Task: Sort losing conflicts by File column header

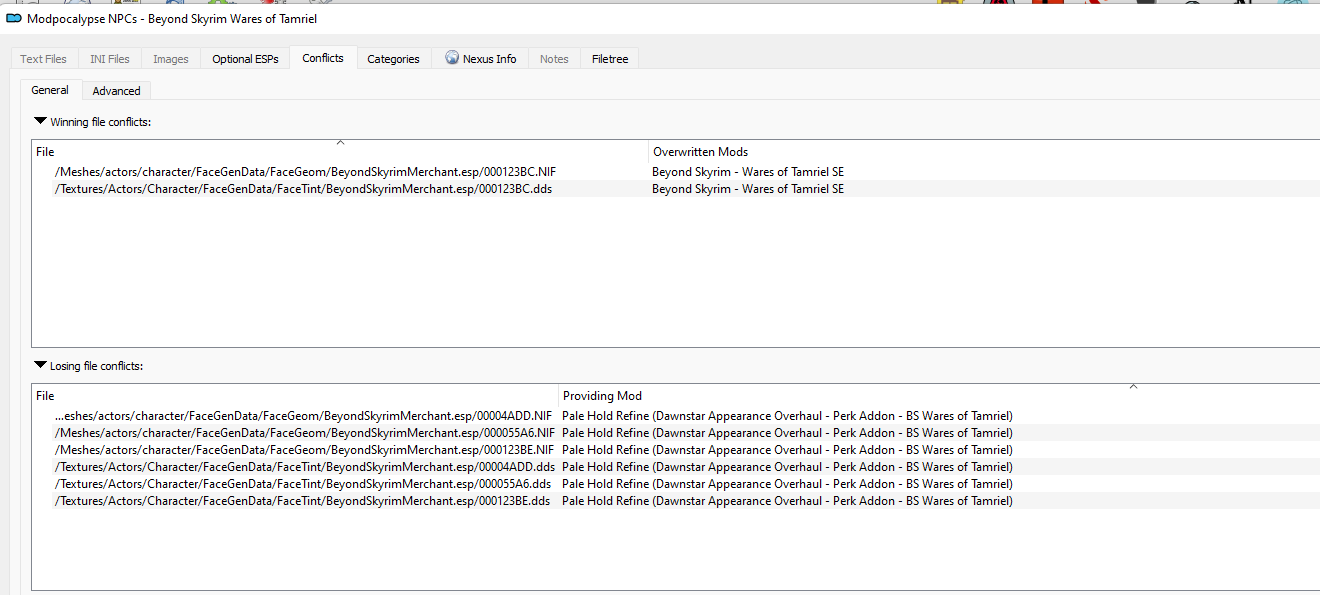Action: point(295,396)
